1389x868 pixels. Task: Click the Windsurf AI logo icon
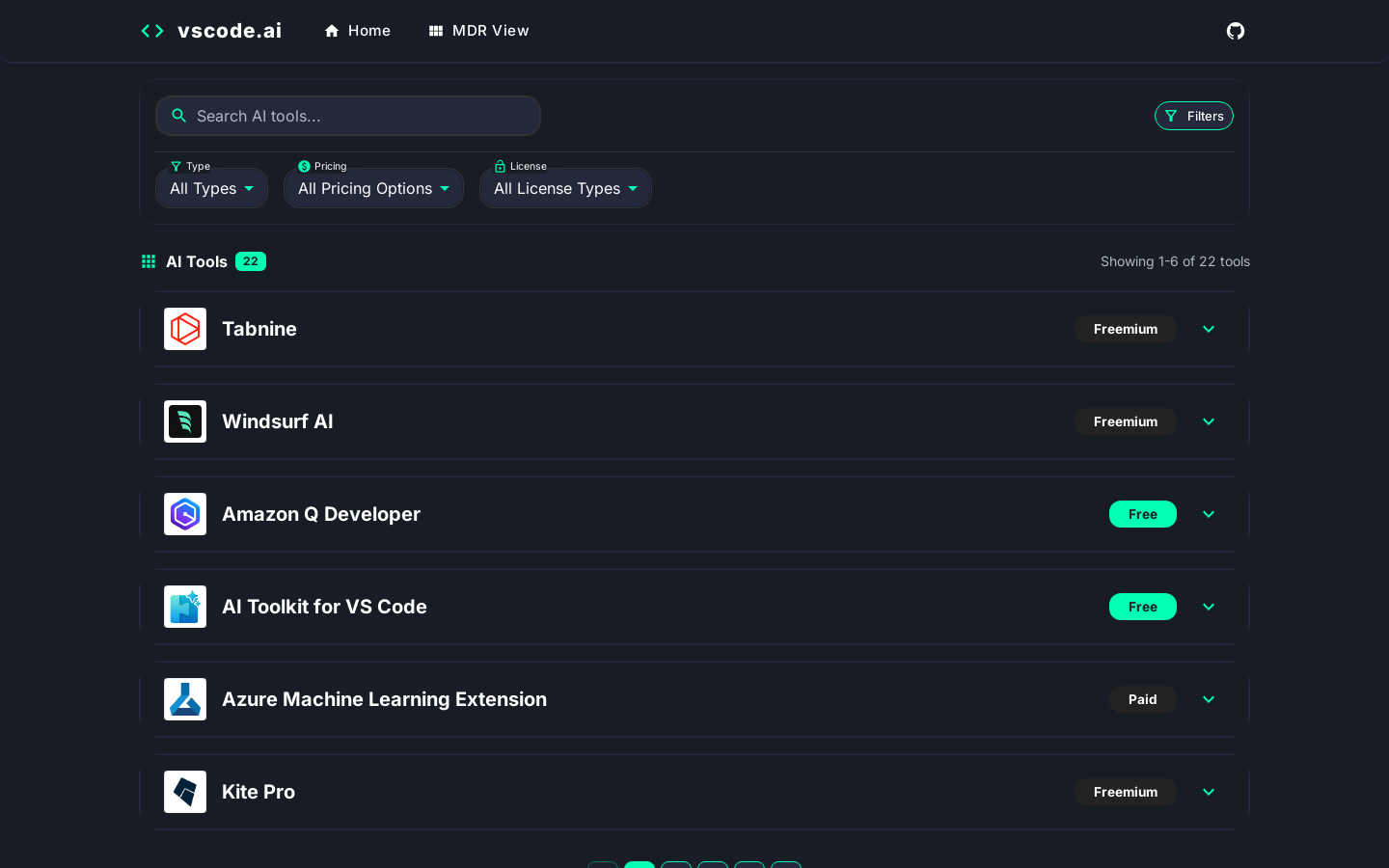pyautogui.click(x=185, y=421)
